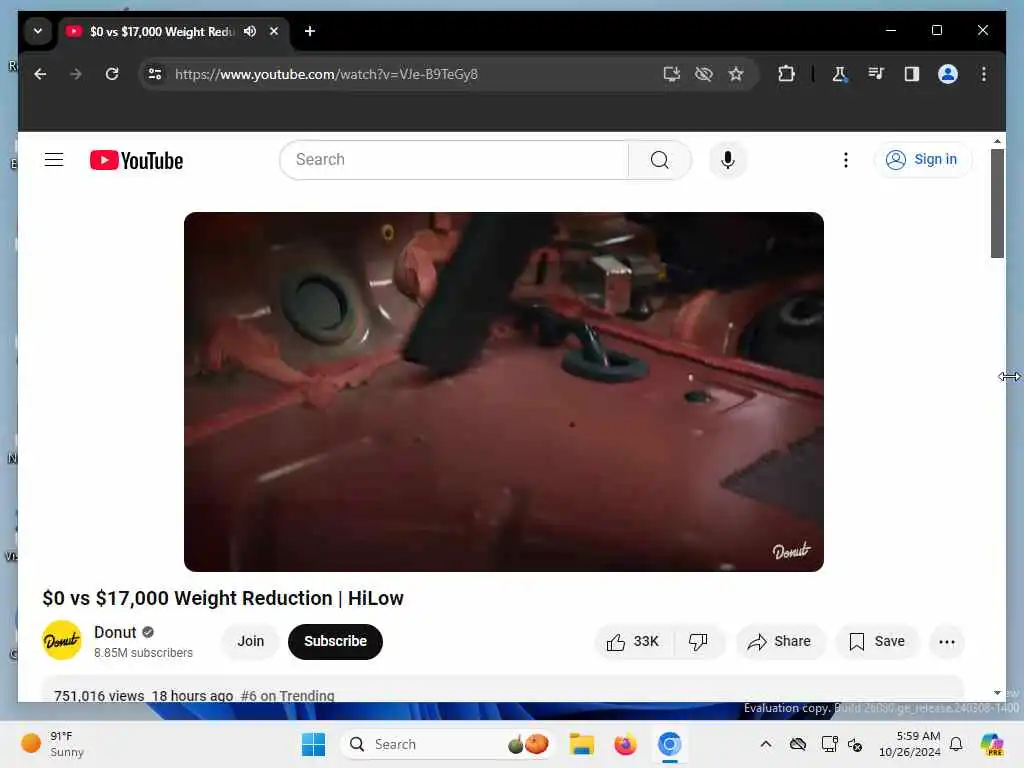1024x768 pixels.
Task: Click the crossed-eye tracking protection icon
Action: tap(704, 74)
